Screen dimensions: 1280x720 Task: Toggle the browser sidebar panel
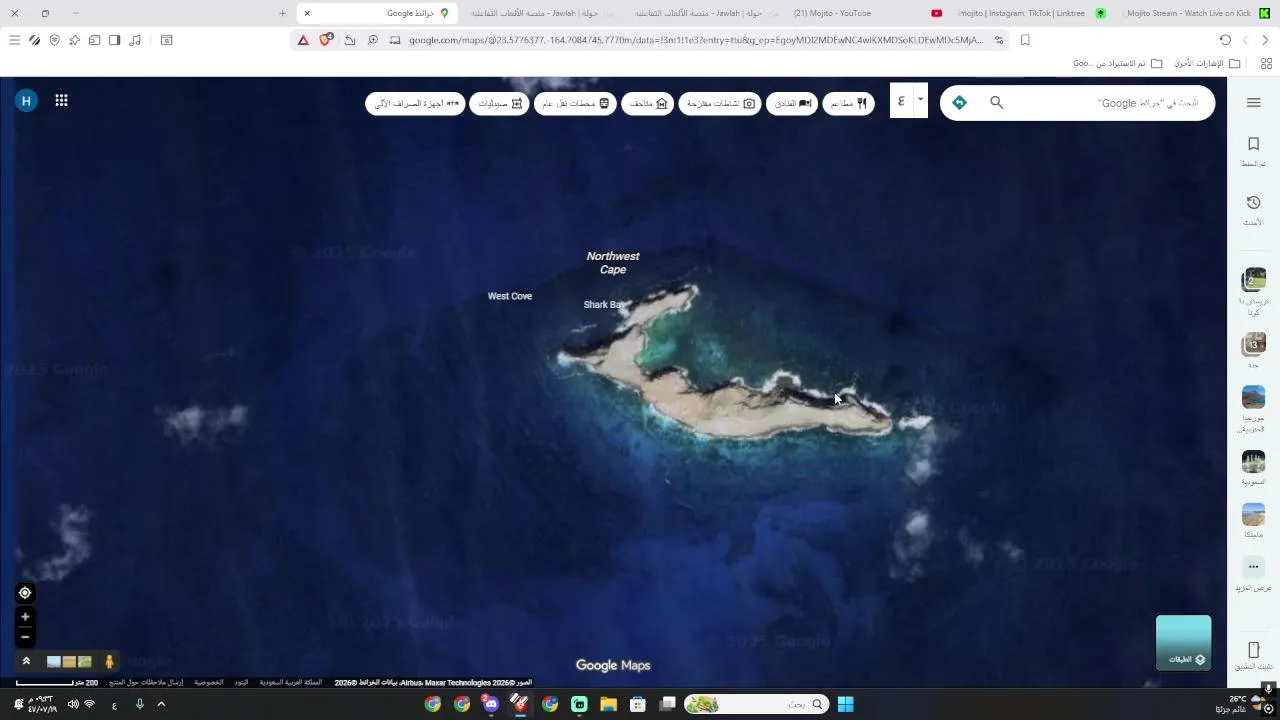tap(115, 40)
